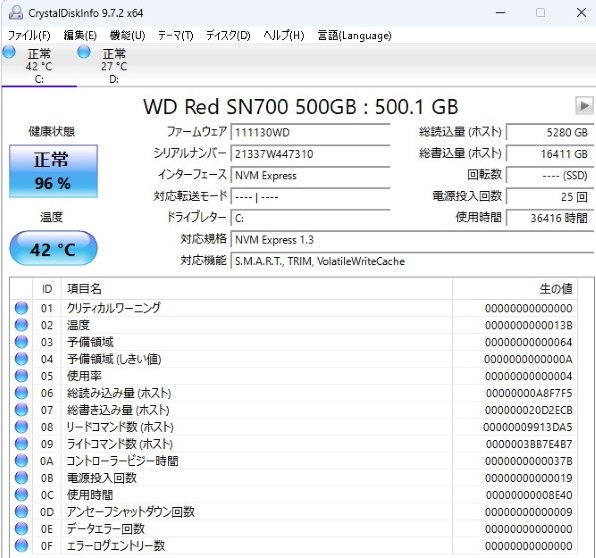Open the 言語(Language) menu

pos(354,35)
